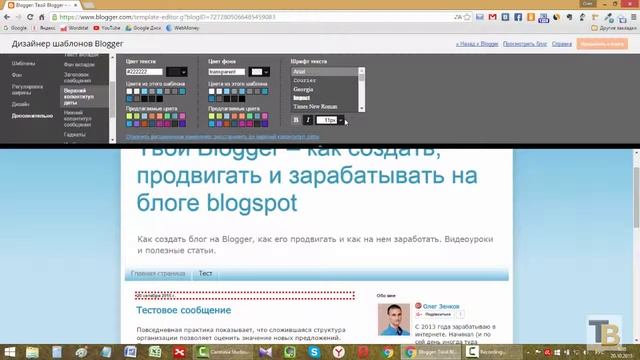This screenshot has height=360, width=640.
Task: Select the Дополнительно section
Action: [x=32, y=116]
